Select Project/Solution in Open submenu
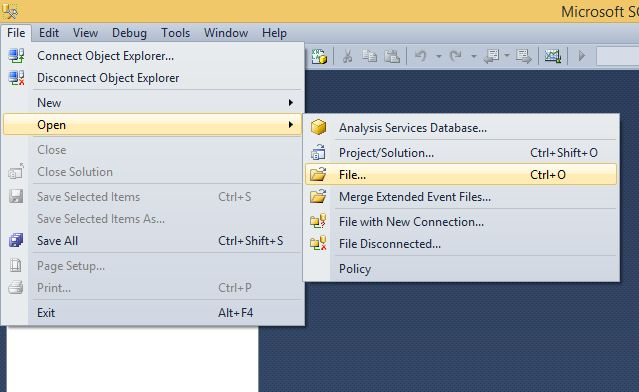Viewport: 639px width, 392px height. 461,153
